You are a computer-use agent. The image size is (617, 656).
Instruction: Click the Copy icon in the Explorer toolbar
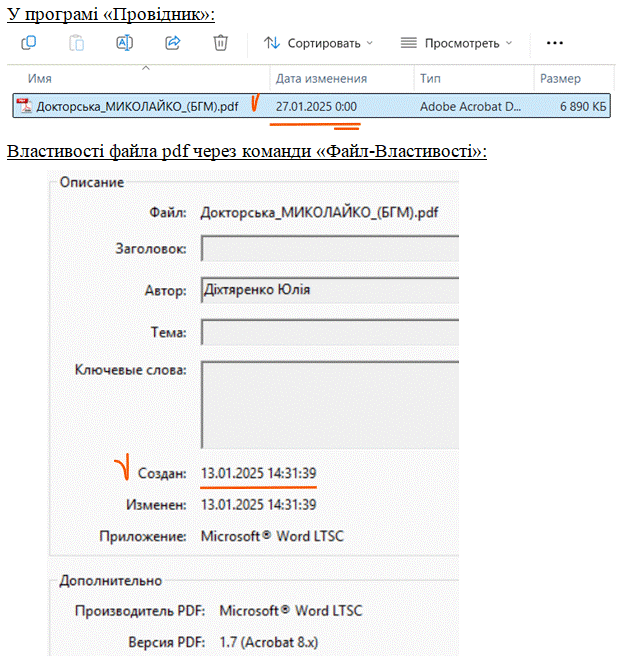pos(28,43)
